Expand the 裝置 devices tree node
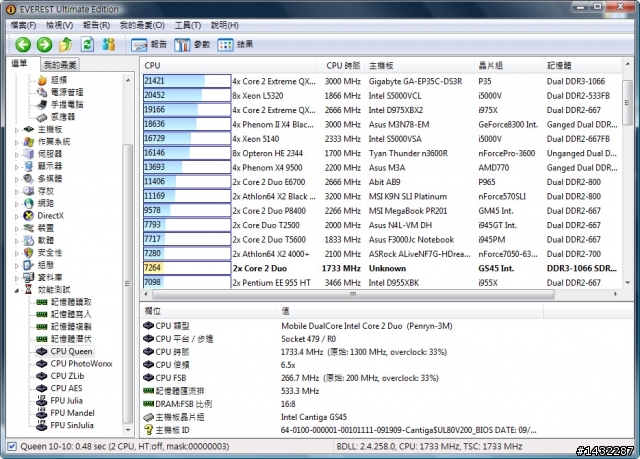 (17, 229)
